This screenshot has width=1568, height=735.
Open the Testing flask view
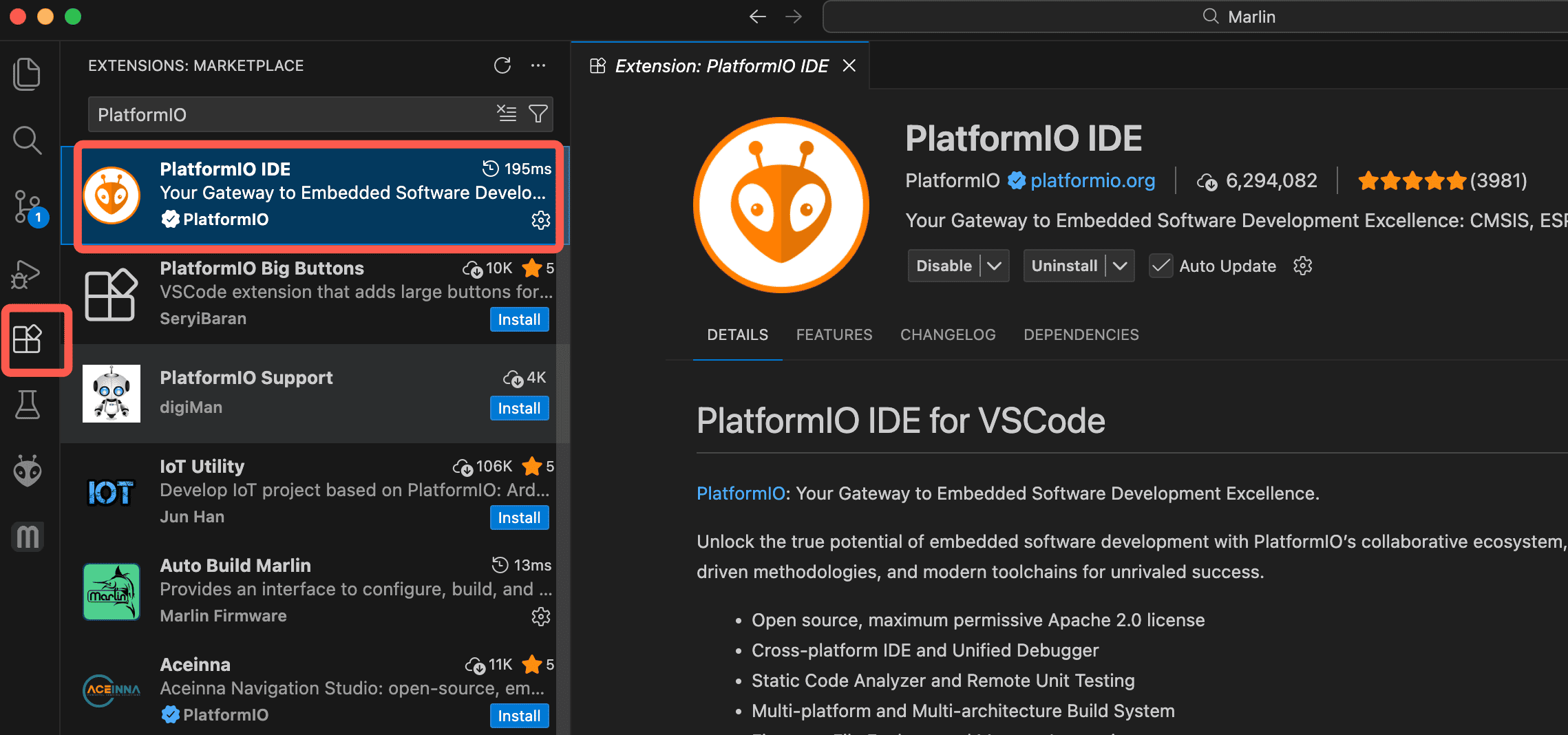[x=27, y=405]
